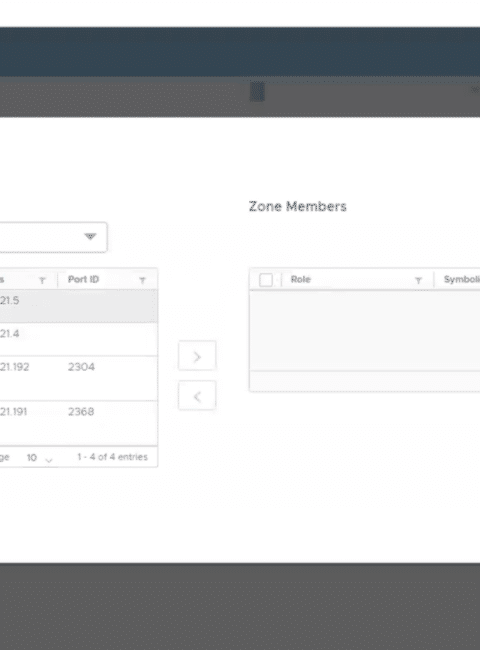Select the row ending in 21.4
Screen dimensions: 480x650
[78, 339]
